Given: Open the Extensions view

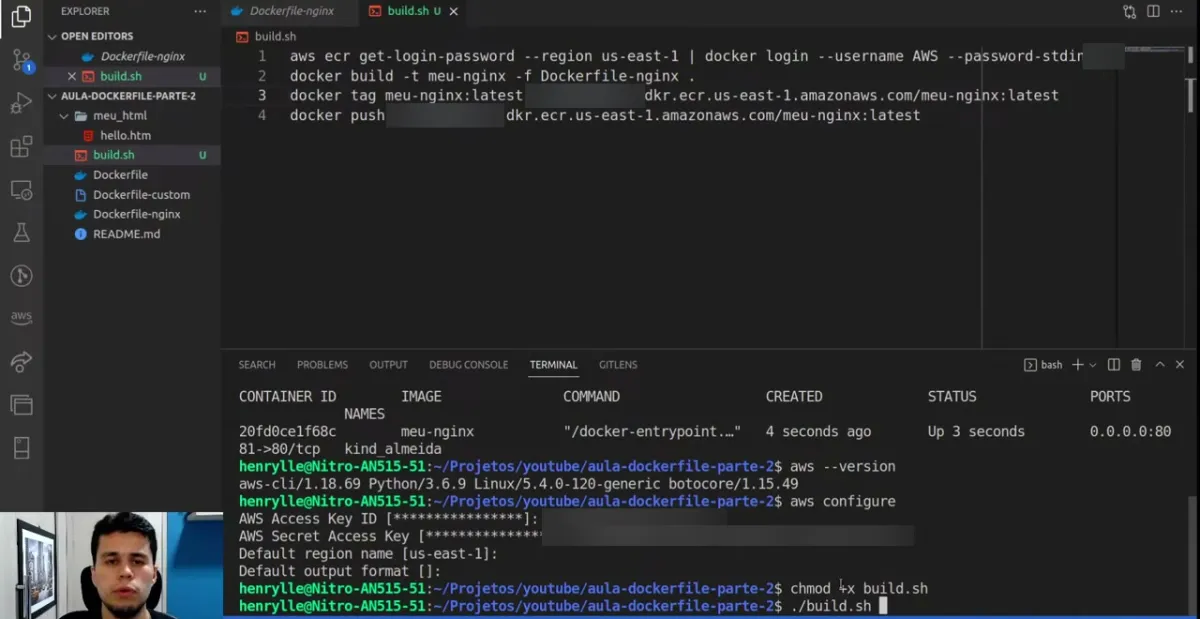Looking at the screenshot, I should pos(21,147).
